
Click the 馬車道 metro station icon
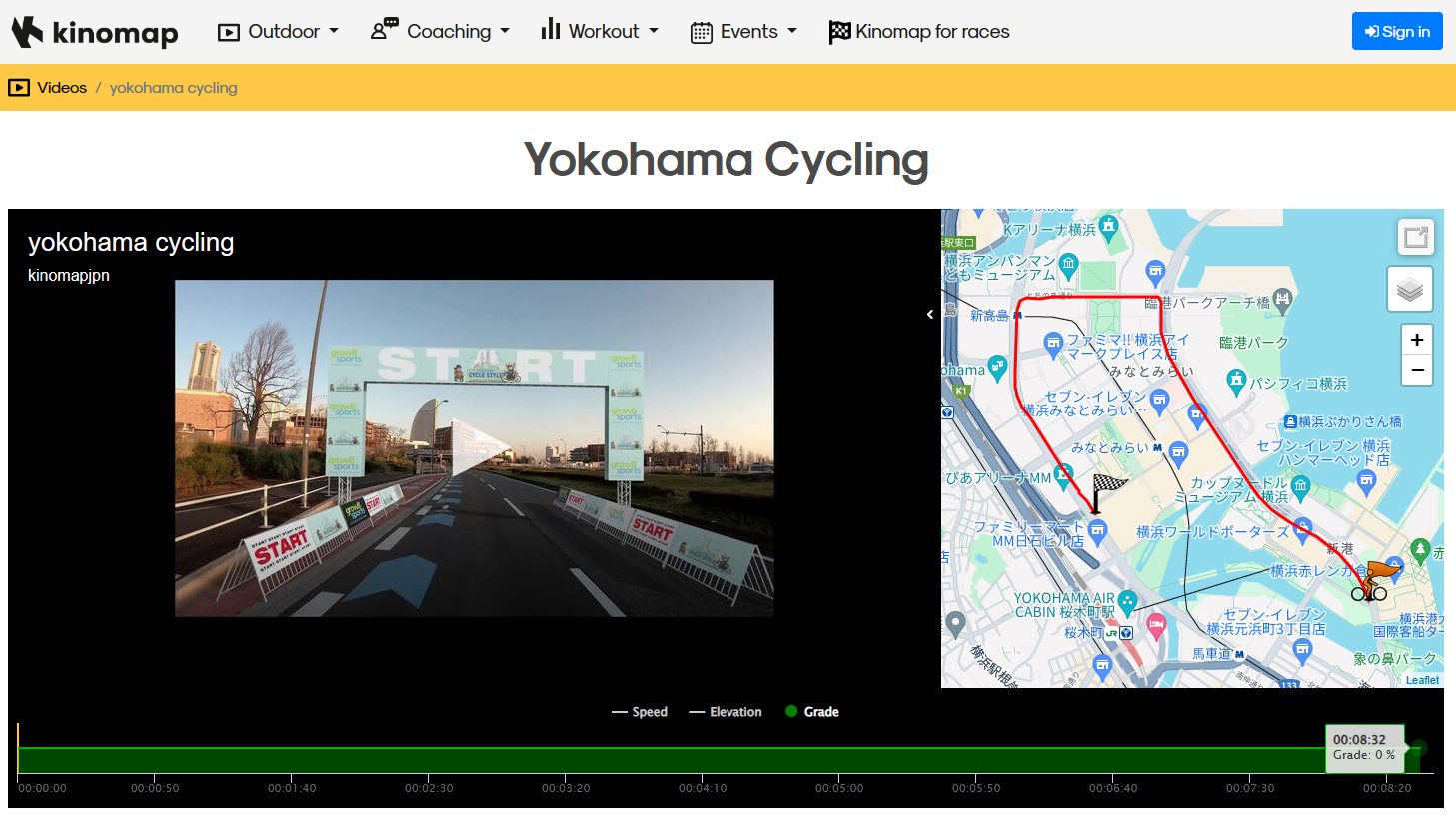pos(1240,655)
